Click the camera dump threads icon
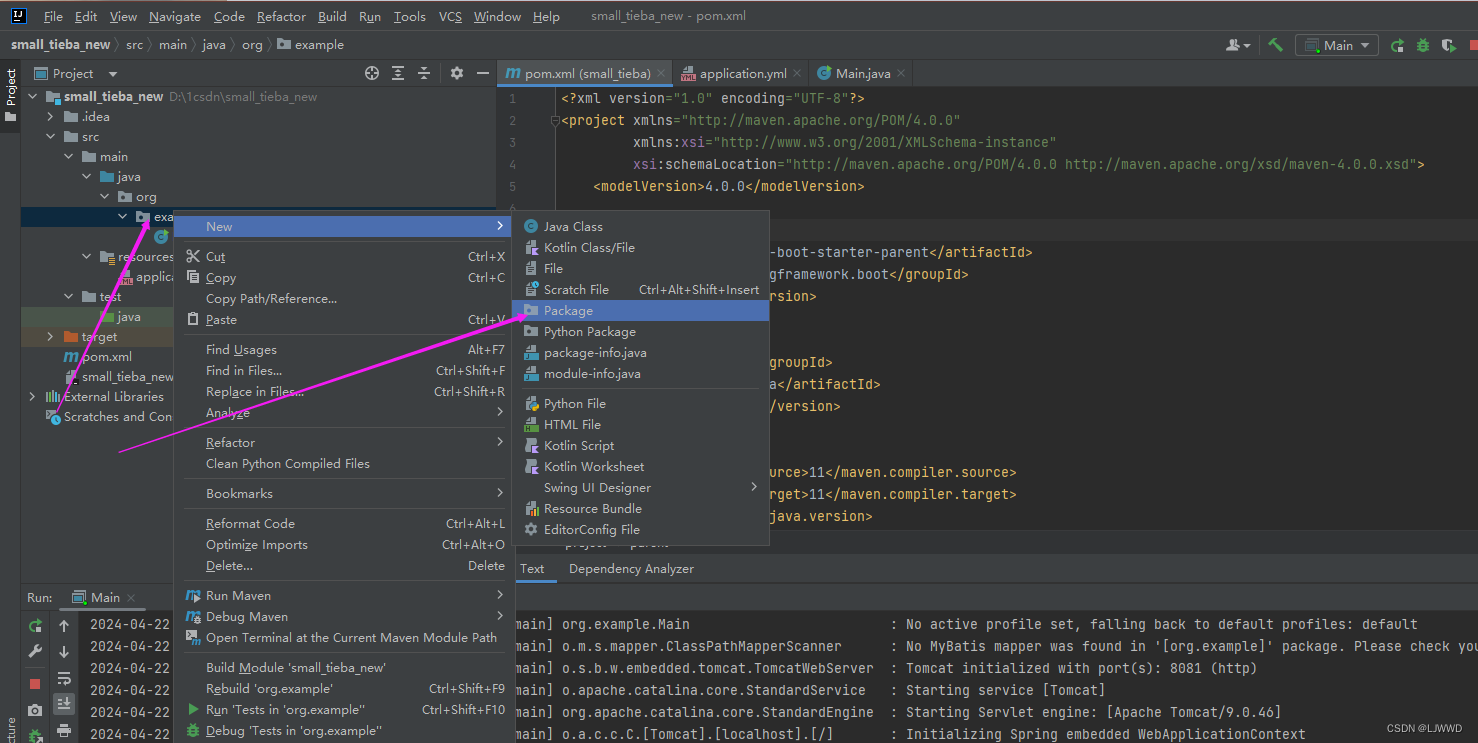The height and width of the screenshot is (743, 1478). point(35,710)
